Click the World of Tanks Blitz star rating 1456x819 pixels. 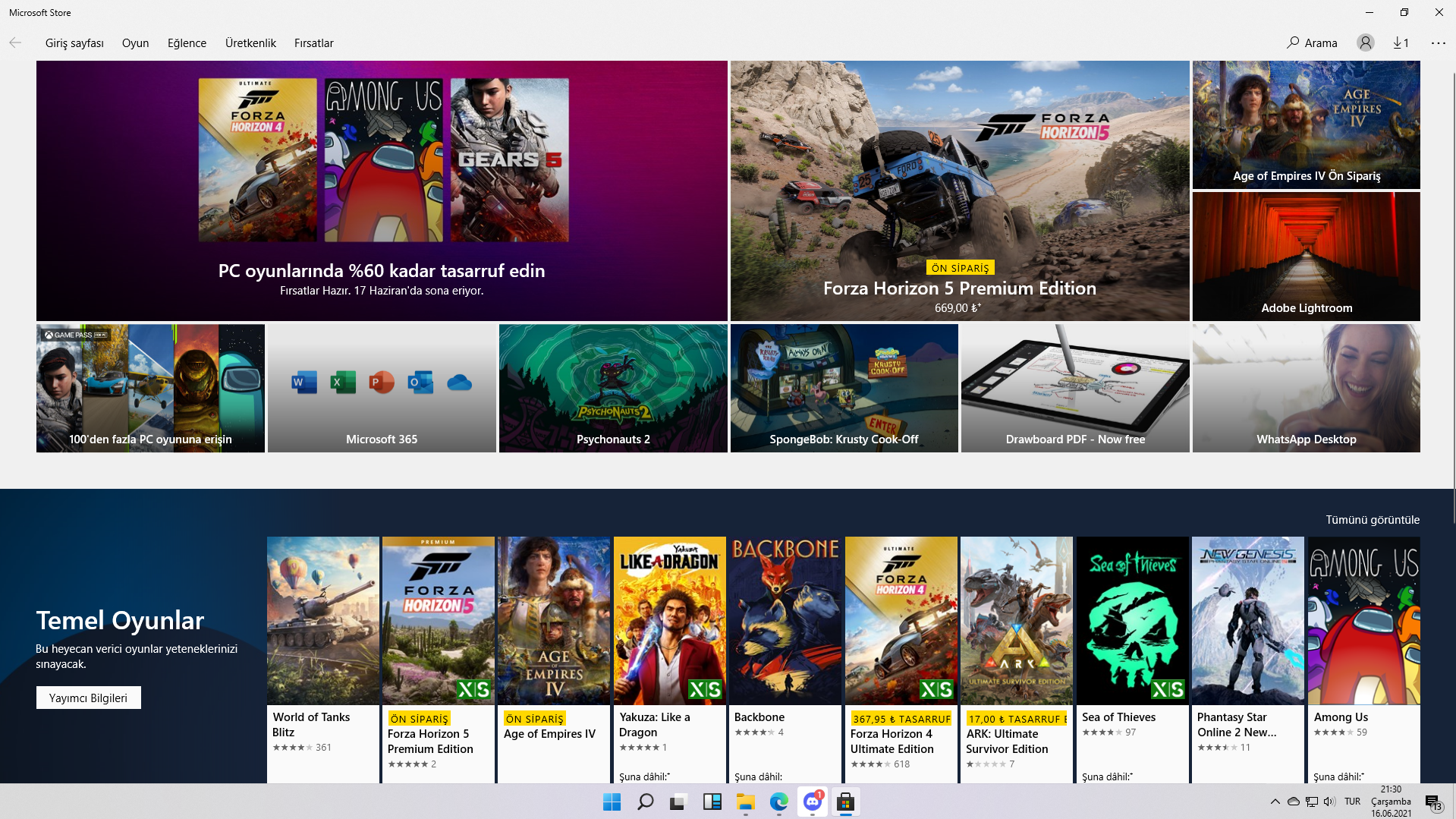(x=292, y=747)
